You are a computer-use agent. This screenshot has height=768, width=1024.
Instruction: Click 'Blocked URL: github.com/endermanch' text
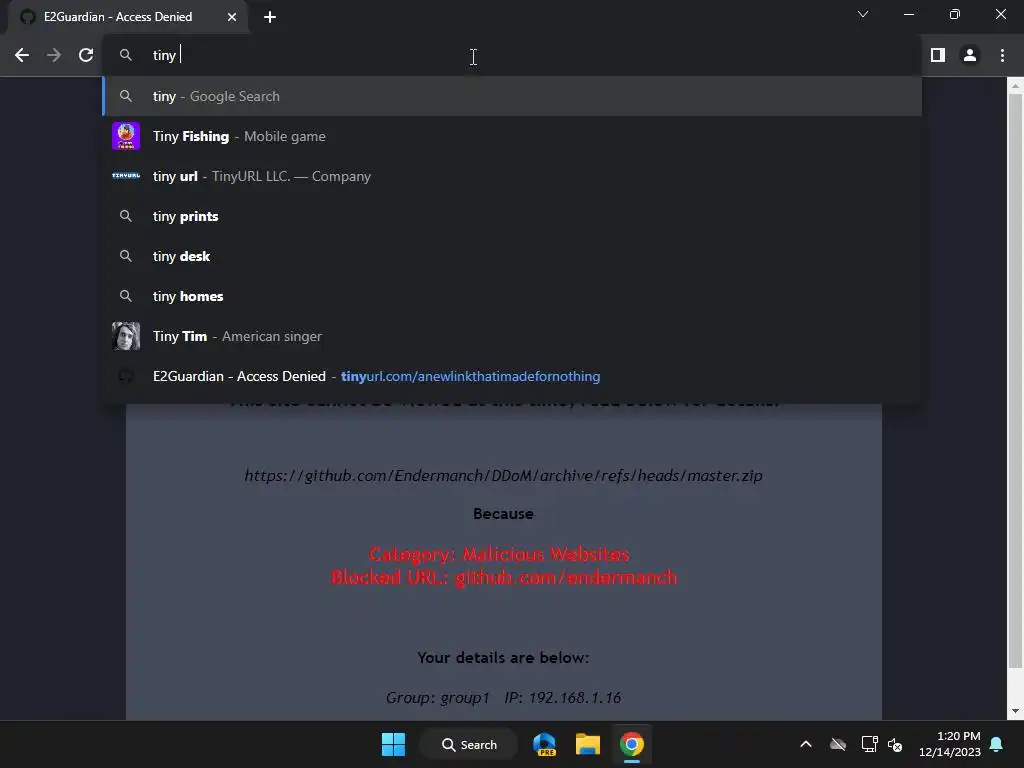pyautogui.click(x=504, y=577)
